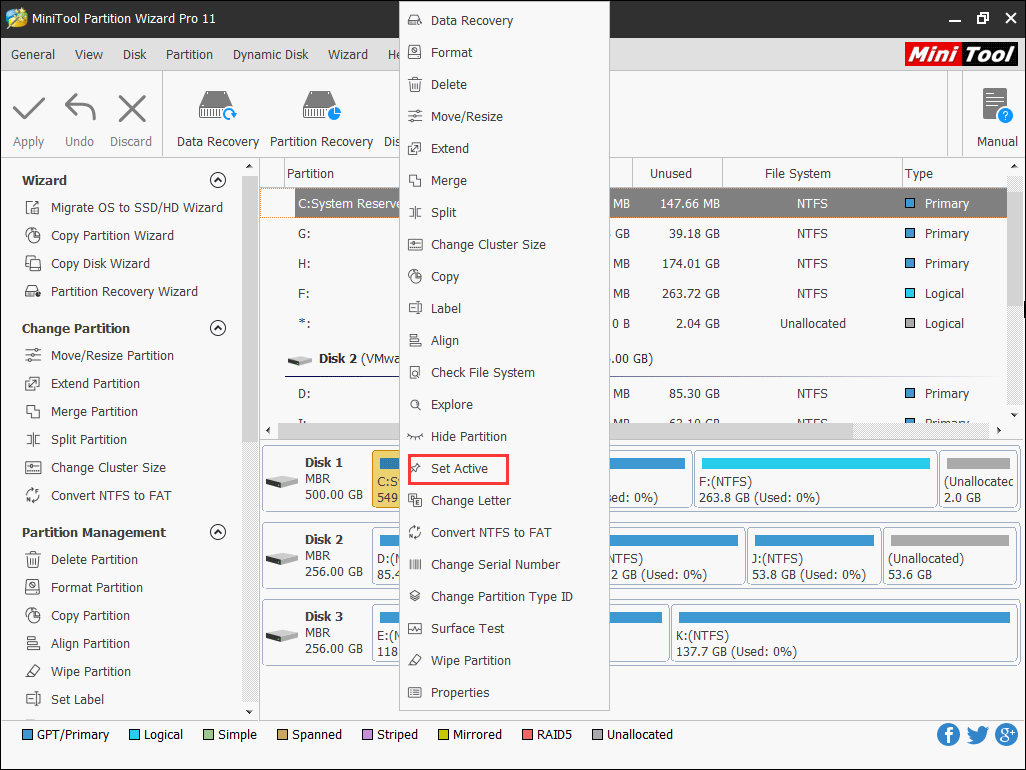Click the Undo arrow icon
1026x770 pixels.
point(80,108)
